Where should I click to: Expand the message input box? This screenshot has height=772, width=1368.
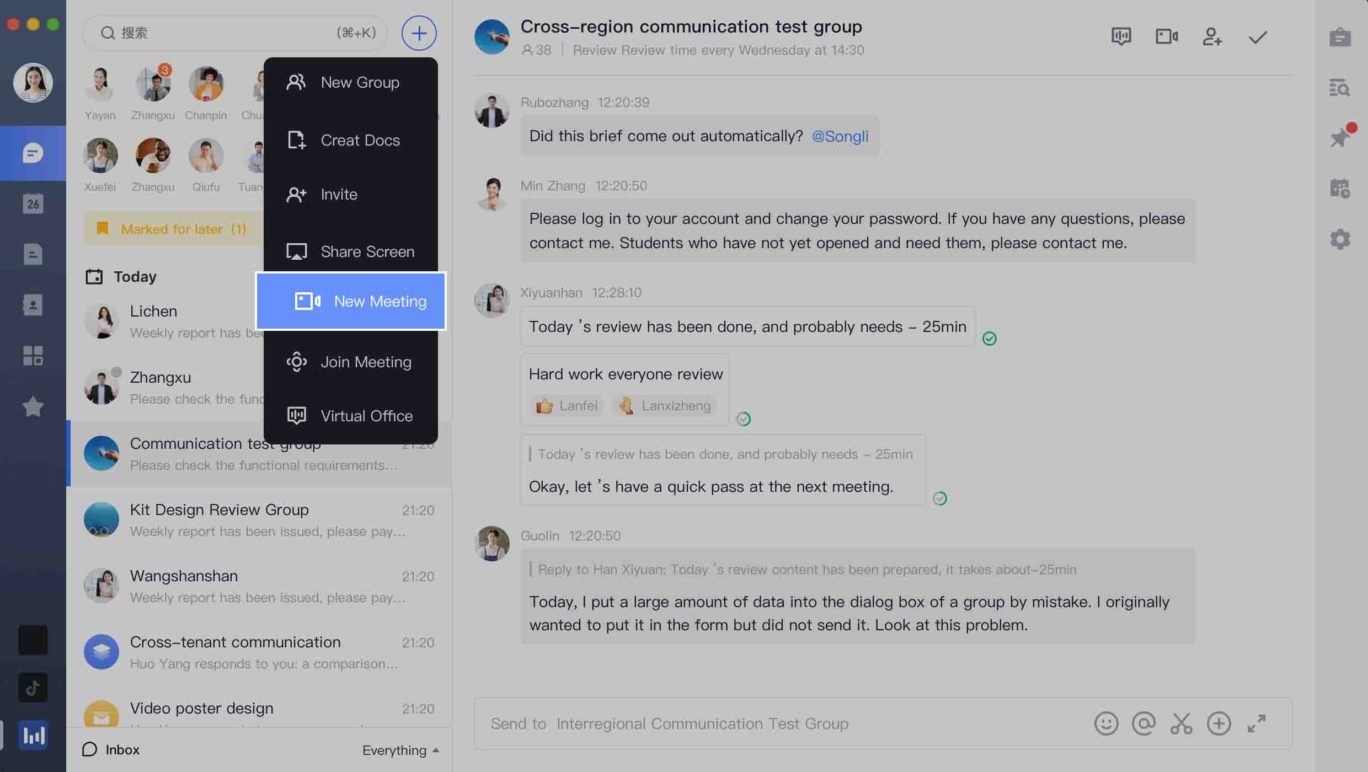point(1257,724)
